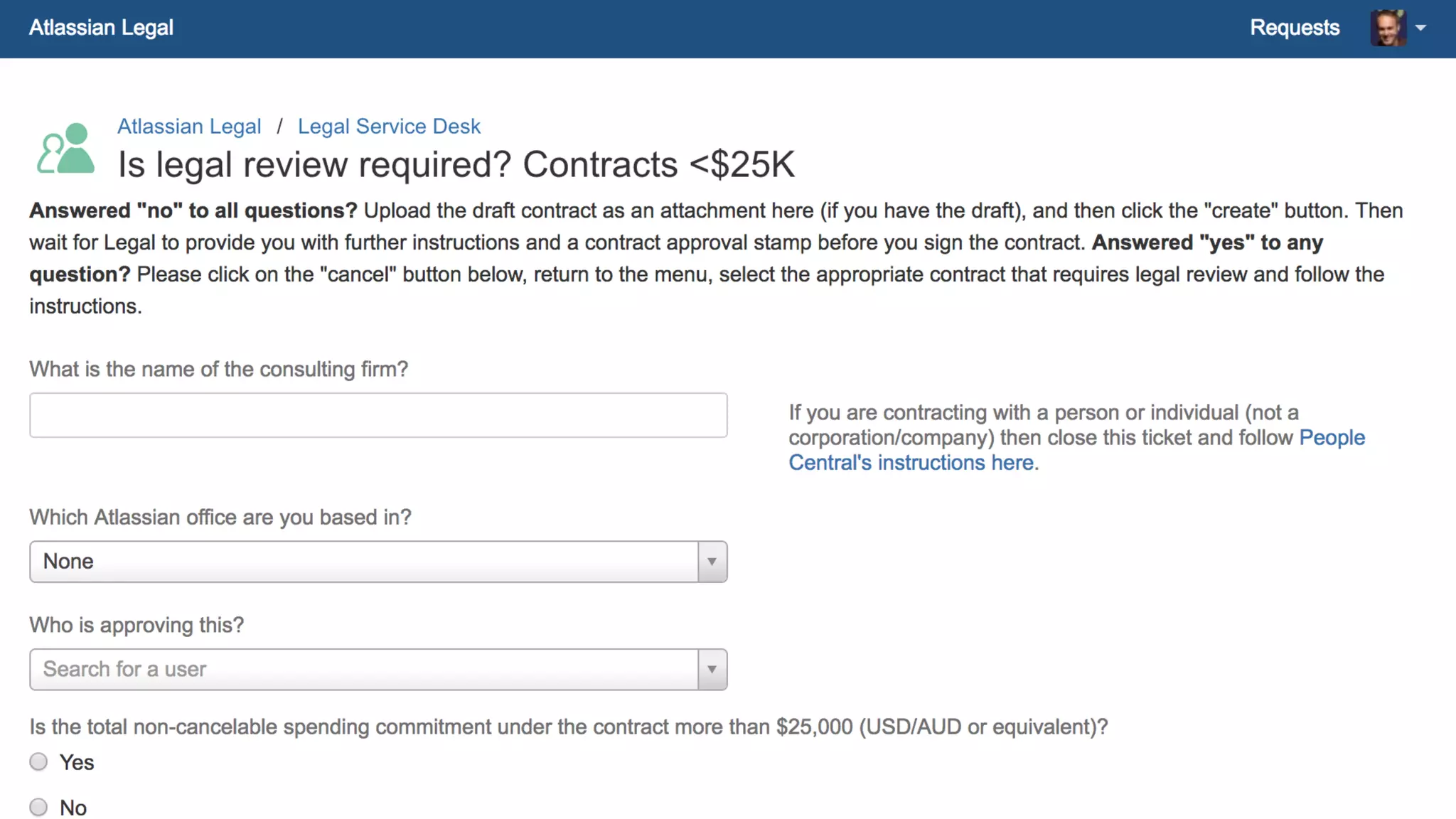This screenshot has height=819, width=1456.
Task: Click the consulting firm question label
Action: pos(219,370)
